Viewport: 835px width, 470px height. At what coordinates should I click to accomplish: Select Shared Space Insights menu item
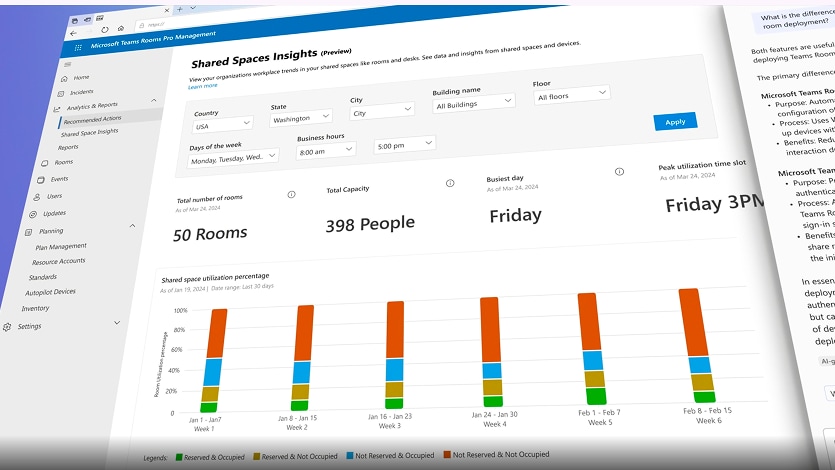pyautogui.click(x=89, y=132)
